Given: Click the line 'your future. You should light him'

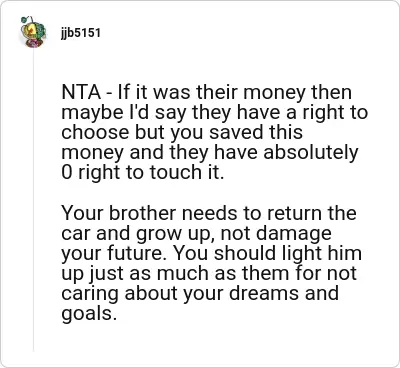Looking at the screenshot, I should click(211, 254).
